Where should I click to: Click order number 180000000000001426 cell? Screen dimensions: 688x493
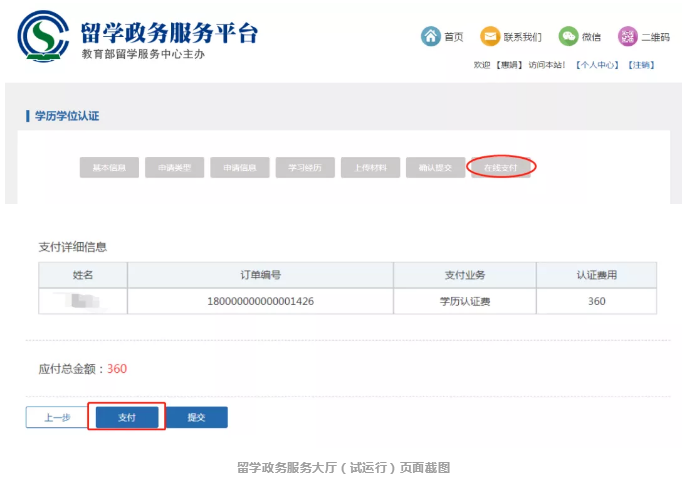coord(260,301)
